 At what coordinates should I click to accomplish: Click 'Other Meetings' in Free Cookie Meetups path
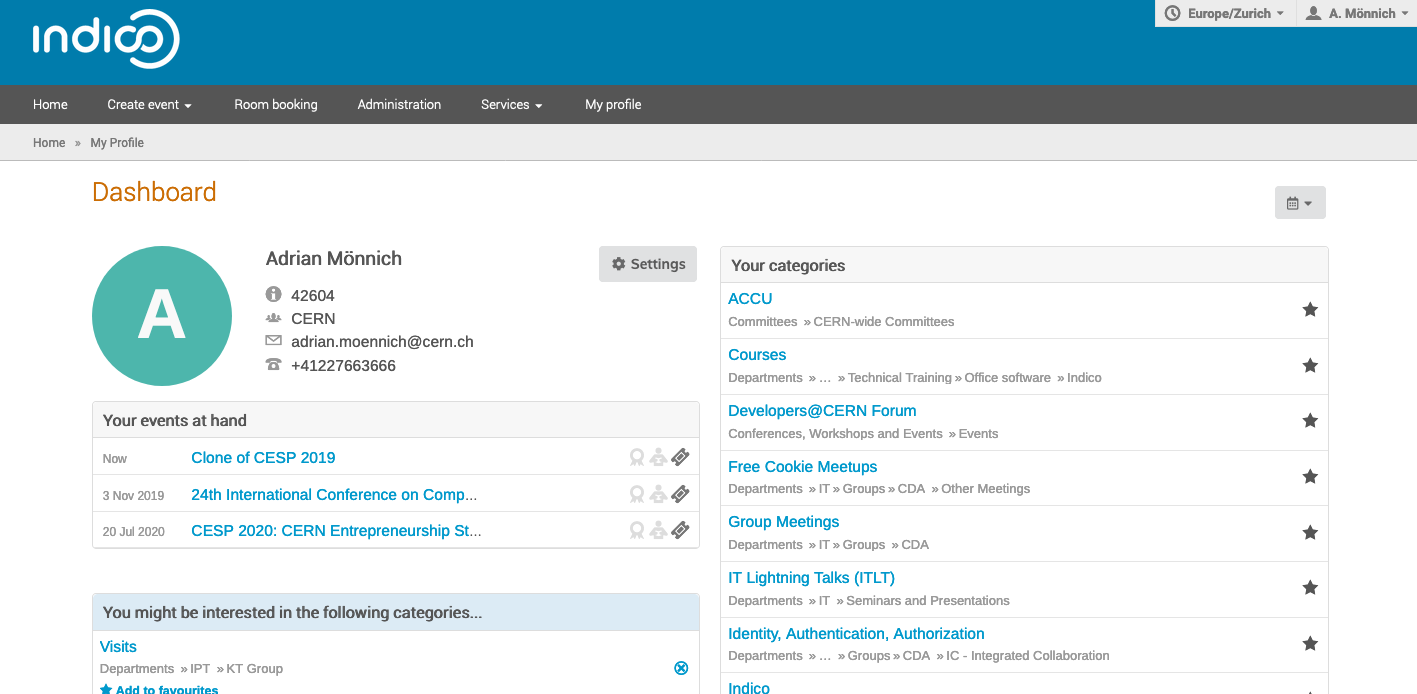(985, 489)
